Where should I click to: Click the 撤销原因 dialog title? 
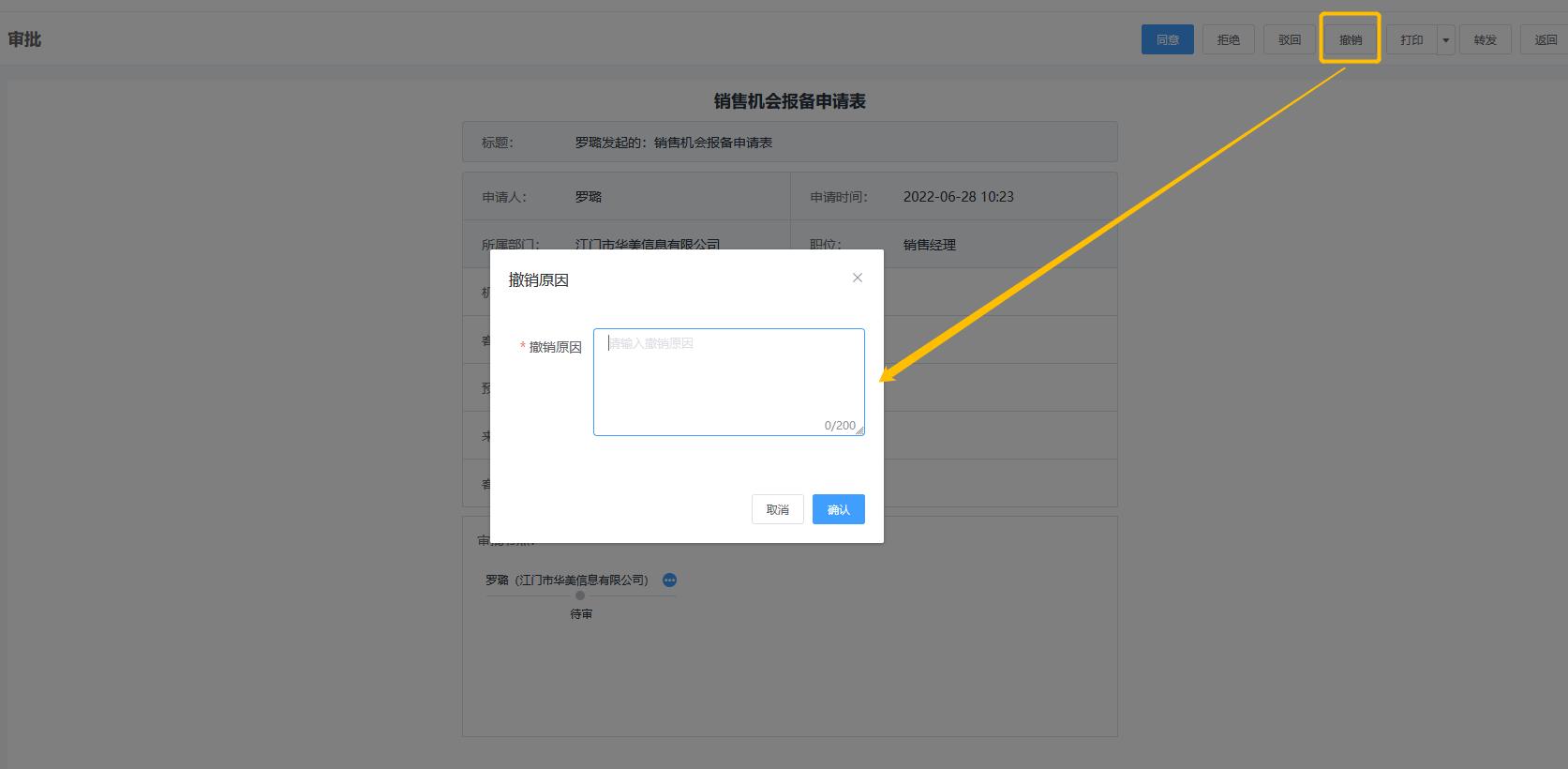pos(539,279)
